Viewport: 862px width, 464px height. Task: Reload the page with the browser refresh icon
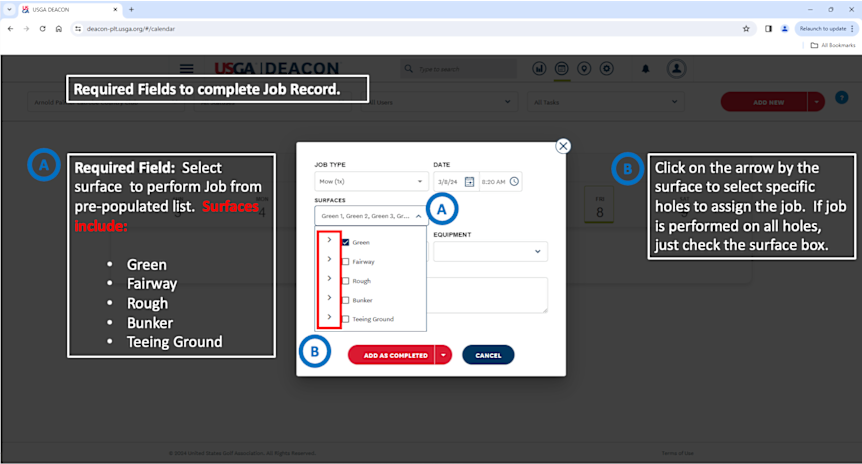coord(42,29)
